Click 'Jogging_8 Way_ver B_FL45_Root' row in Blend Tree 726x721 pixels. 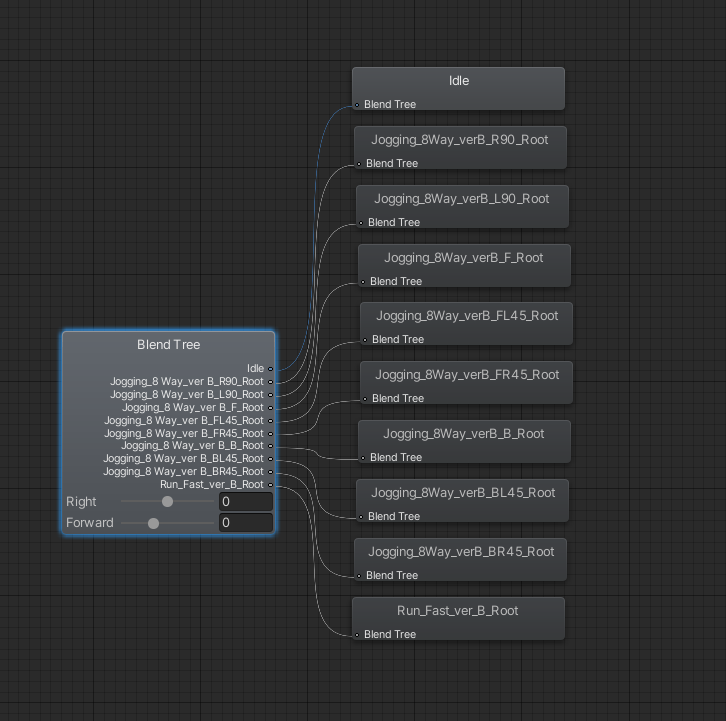tap(184, 420)
